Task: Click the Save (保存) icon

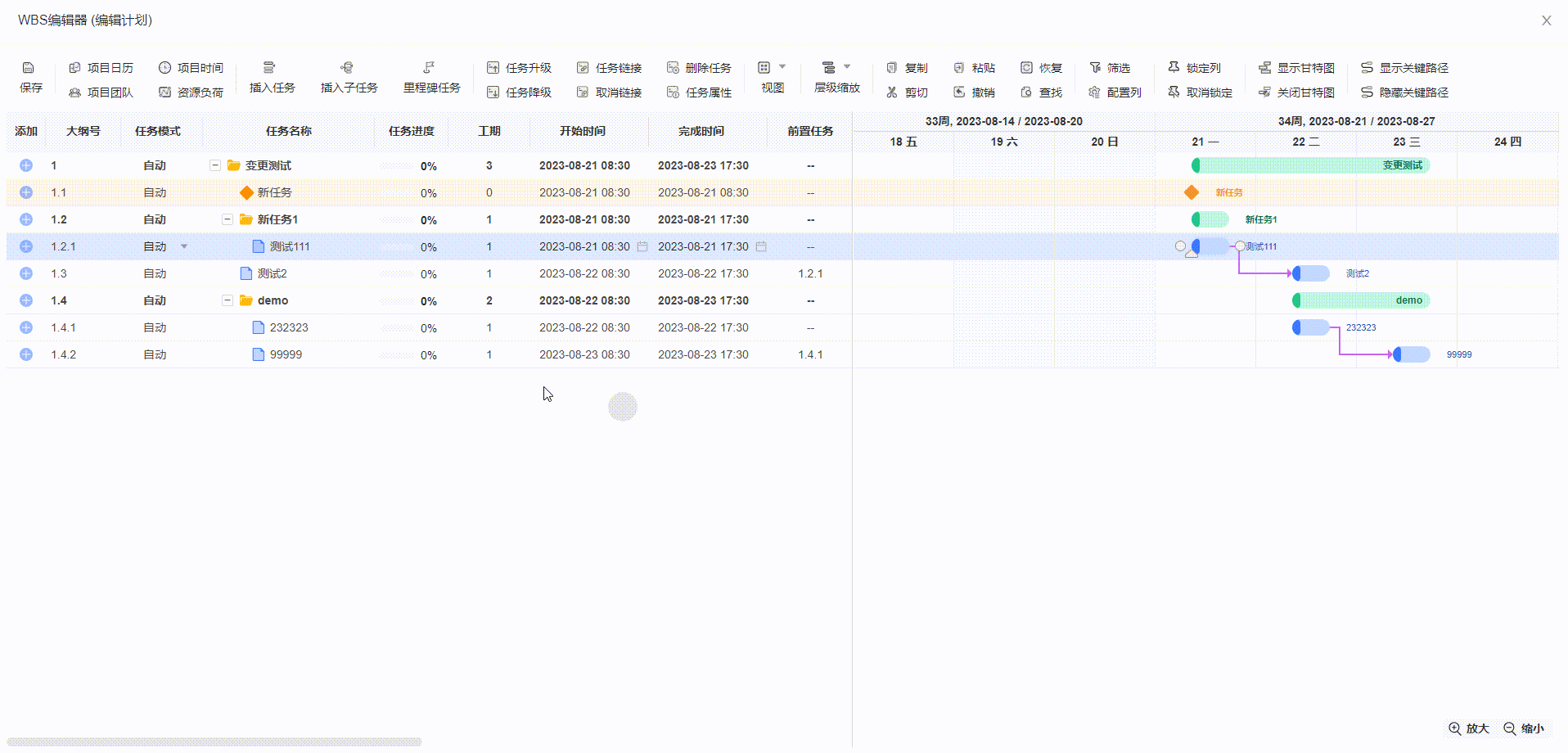Action: click(29, 68)
